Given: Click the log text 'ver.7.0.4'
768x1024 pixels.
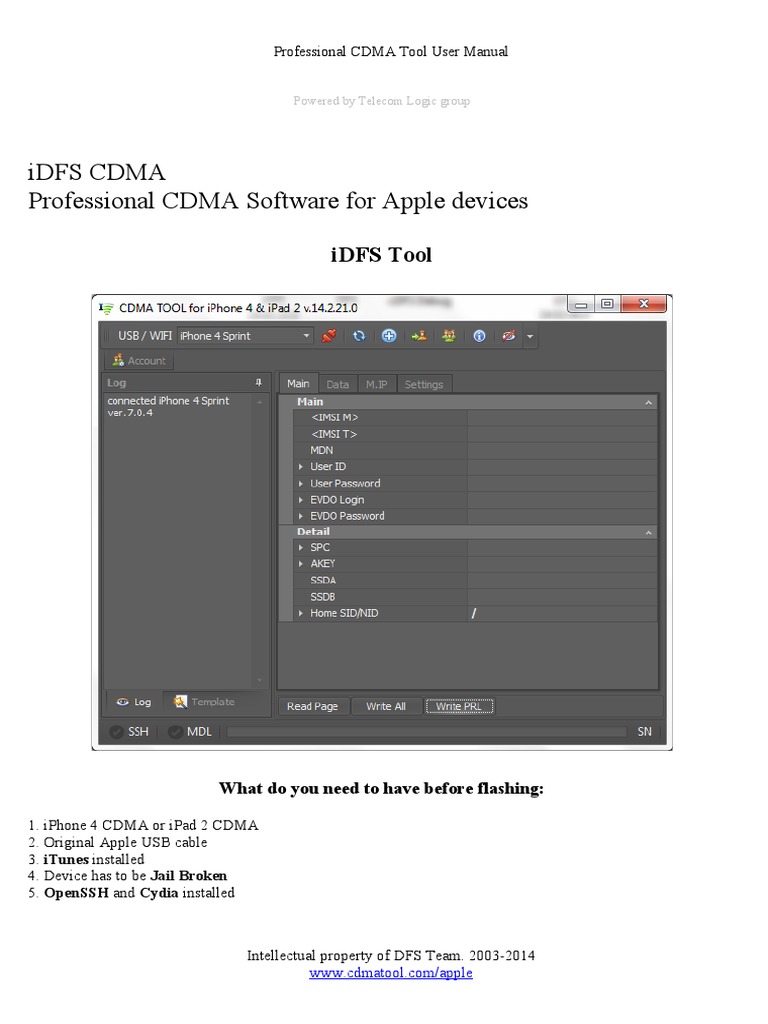Looking at the screenshot, I should pyautogui.click(x=130, y=413).
